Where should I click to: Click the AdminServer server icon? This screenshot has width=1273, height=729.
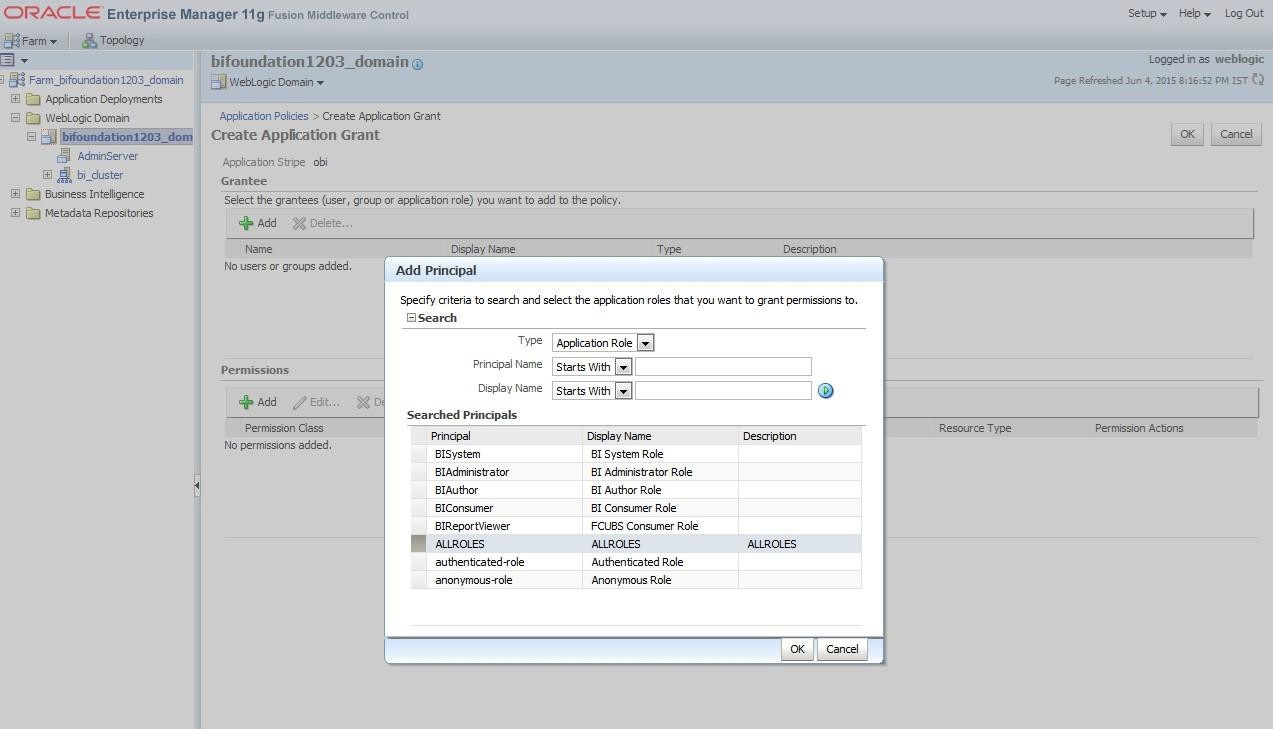65,156
